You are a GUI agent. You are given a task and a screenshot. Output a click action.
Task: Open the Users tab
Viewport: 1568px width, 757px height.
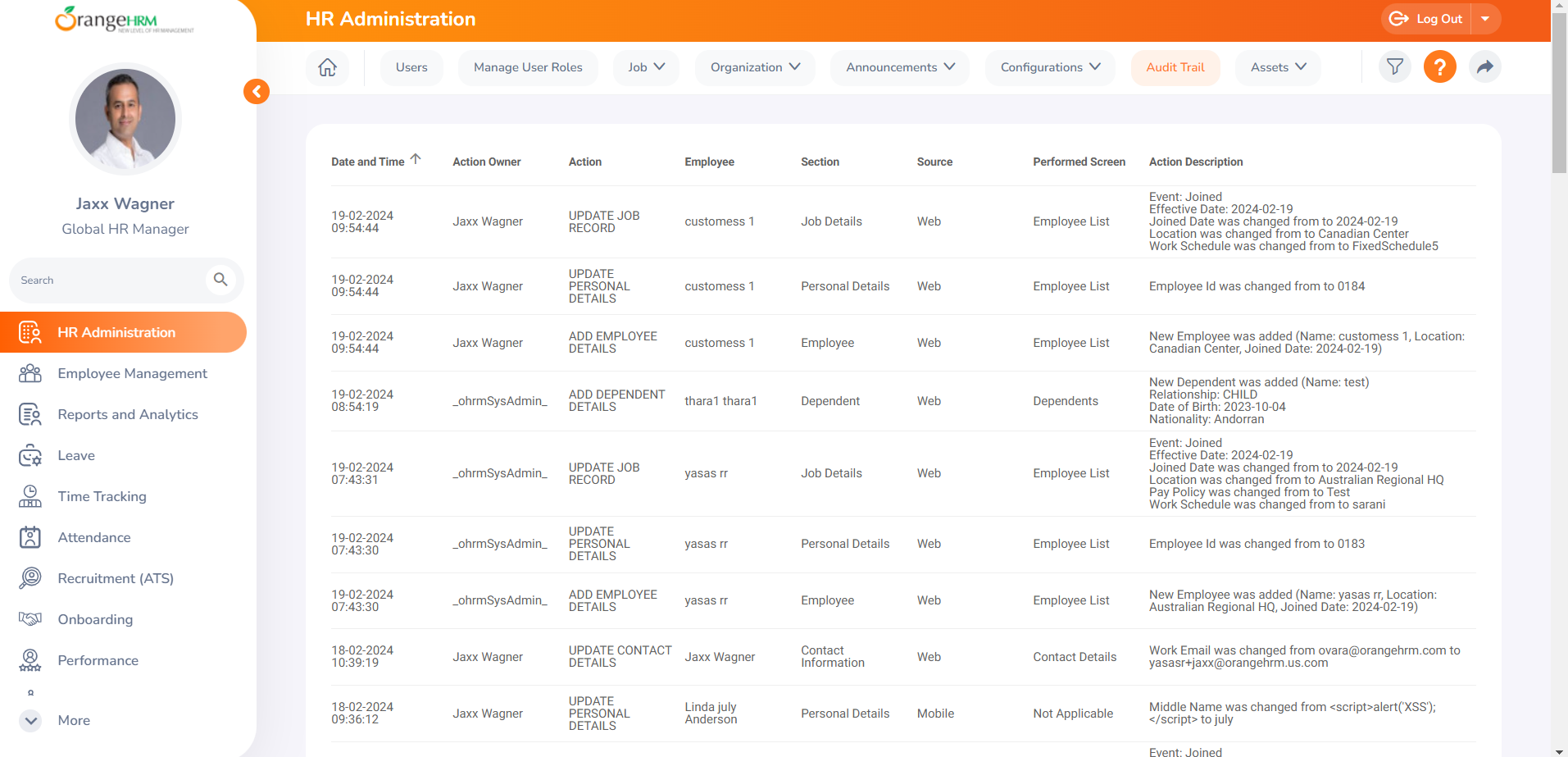click(411, 67)
